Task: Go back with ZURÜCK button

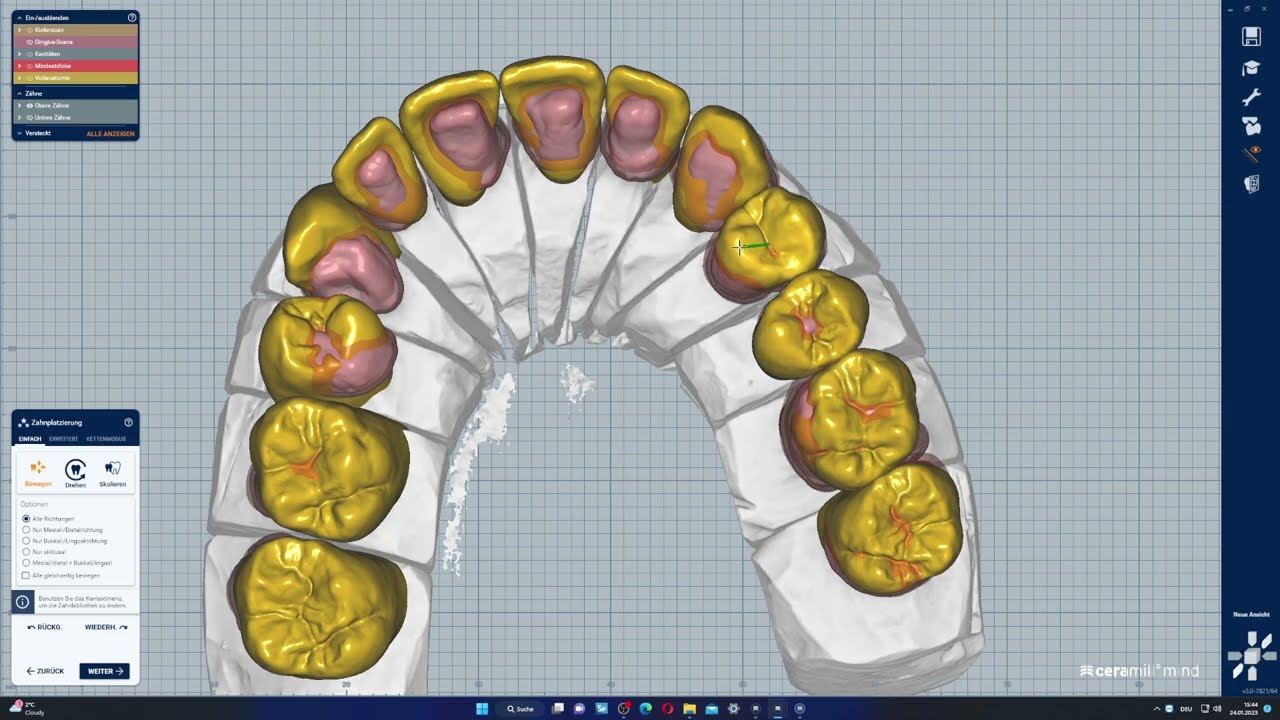Action: click(x=45, y=671)
